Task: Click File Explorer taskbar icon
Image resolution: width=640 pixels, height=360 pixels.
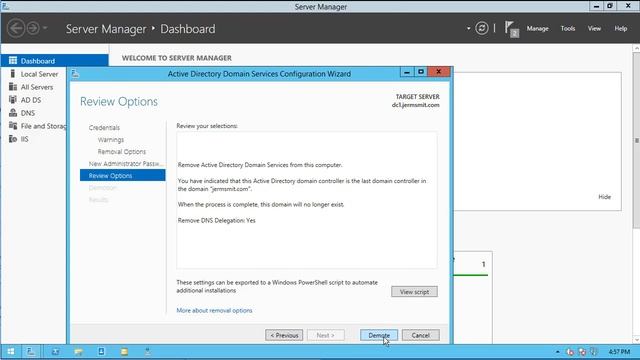Action: coord(78,351)
